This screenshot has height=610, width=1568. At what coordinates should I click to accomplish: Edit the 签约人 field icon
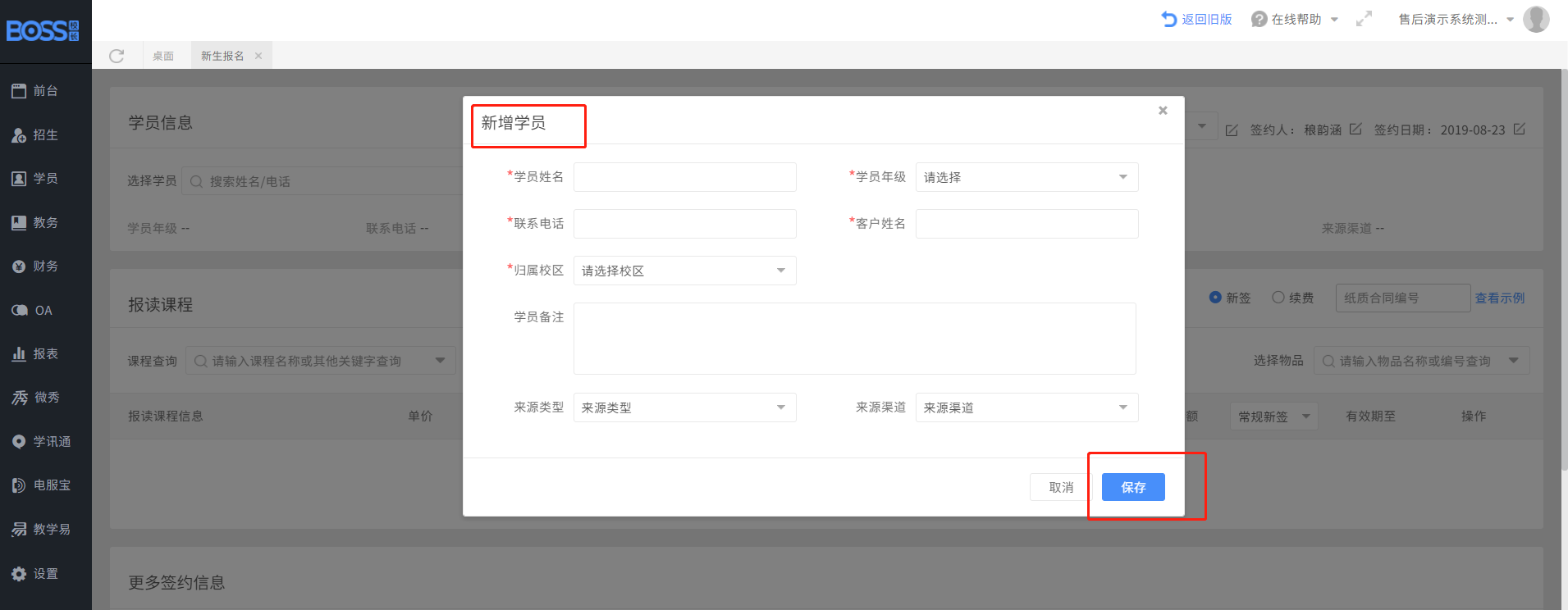point(1355,130)
